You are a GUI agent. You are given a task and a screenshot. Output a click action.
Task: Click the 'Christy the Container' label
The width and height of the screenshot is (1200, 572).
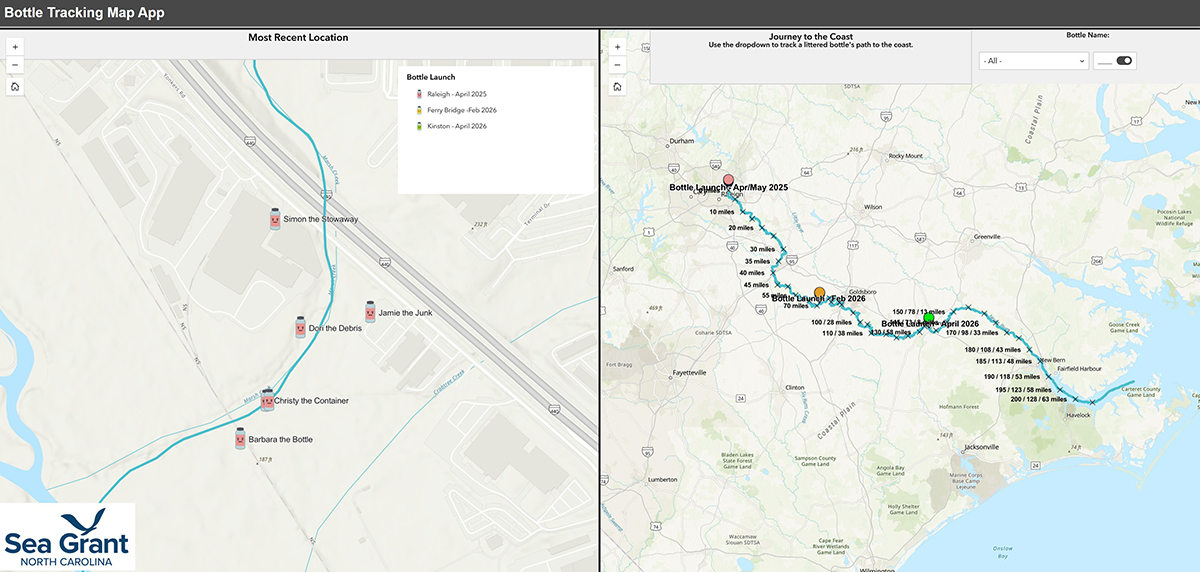(312, 401)
